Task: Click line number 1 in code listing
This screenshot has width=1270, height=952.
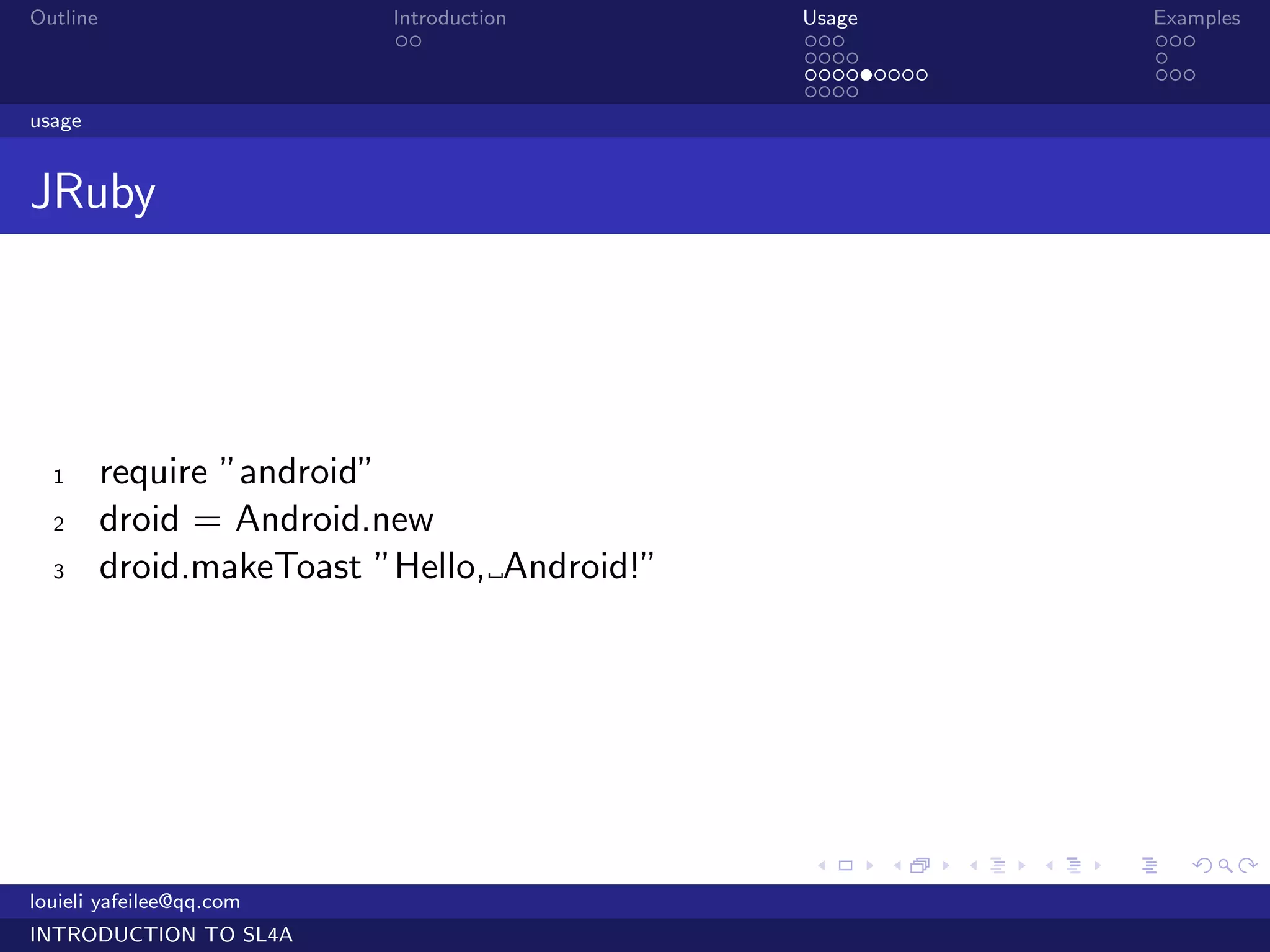Action: 59,477
